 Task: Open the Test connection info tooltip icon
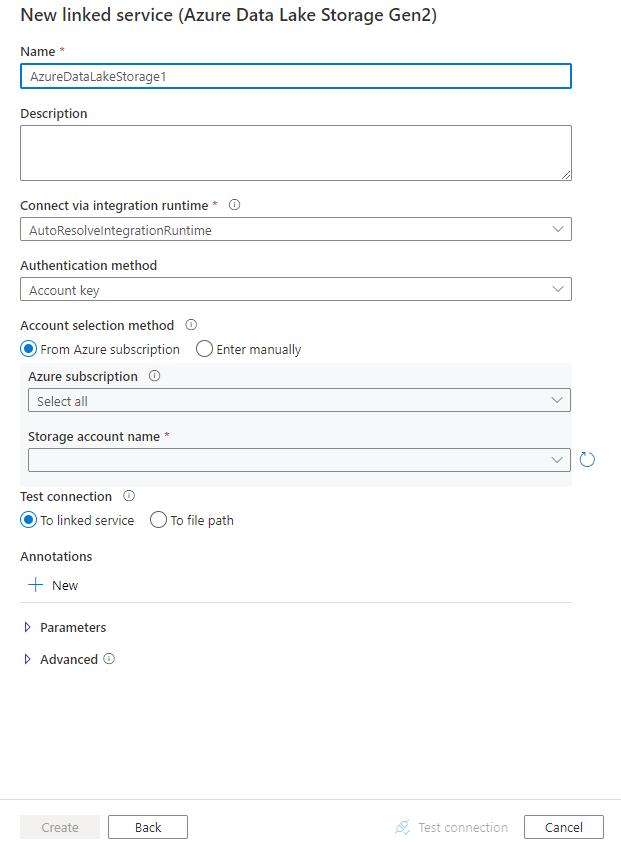point(127,496)
